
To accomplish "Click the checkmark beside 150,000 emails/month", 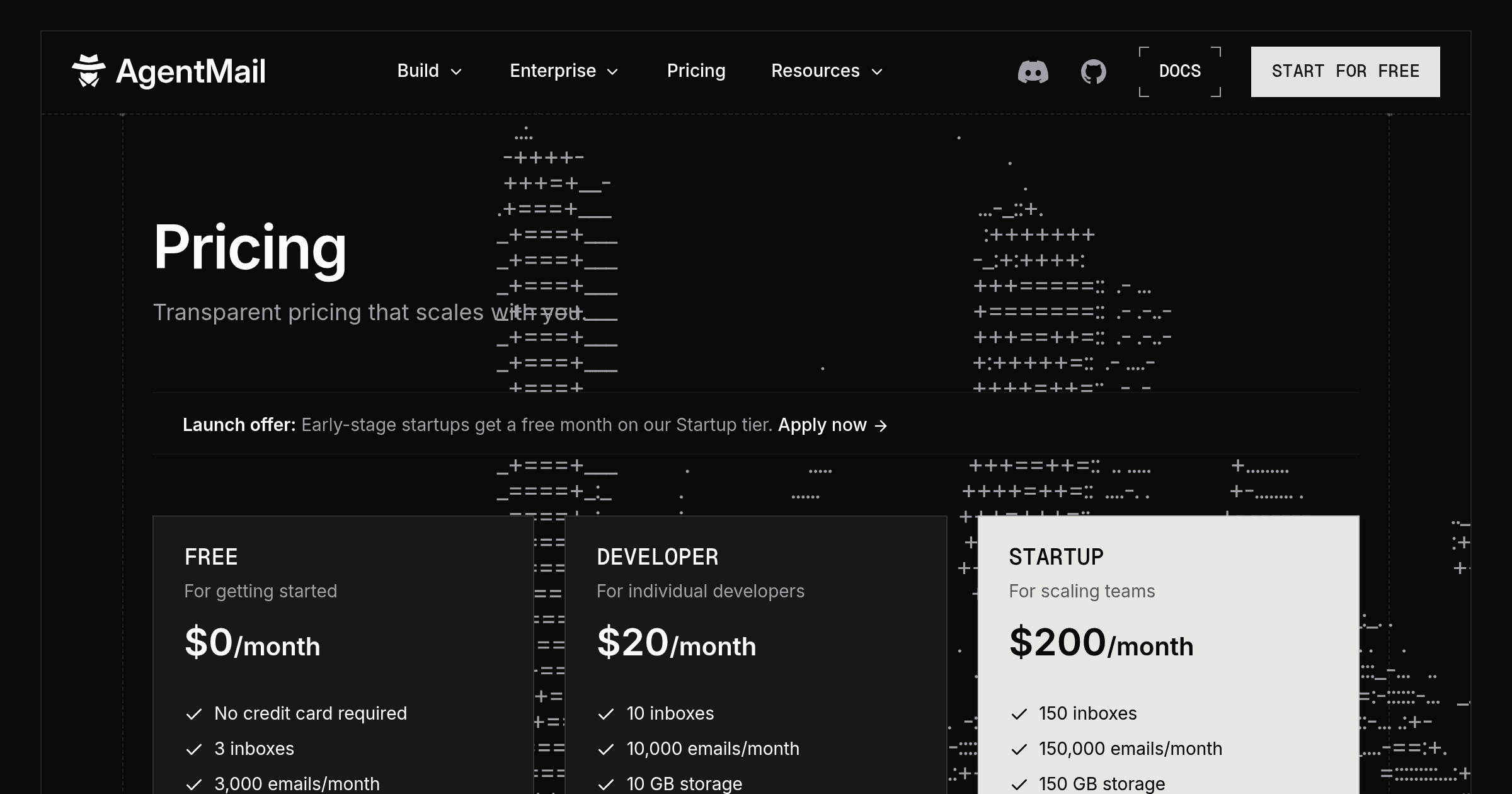I will point(1019,749).
